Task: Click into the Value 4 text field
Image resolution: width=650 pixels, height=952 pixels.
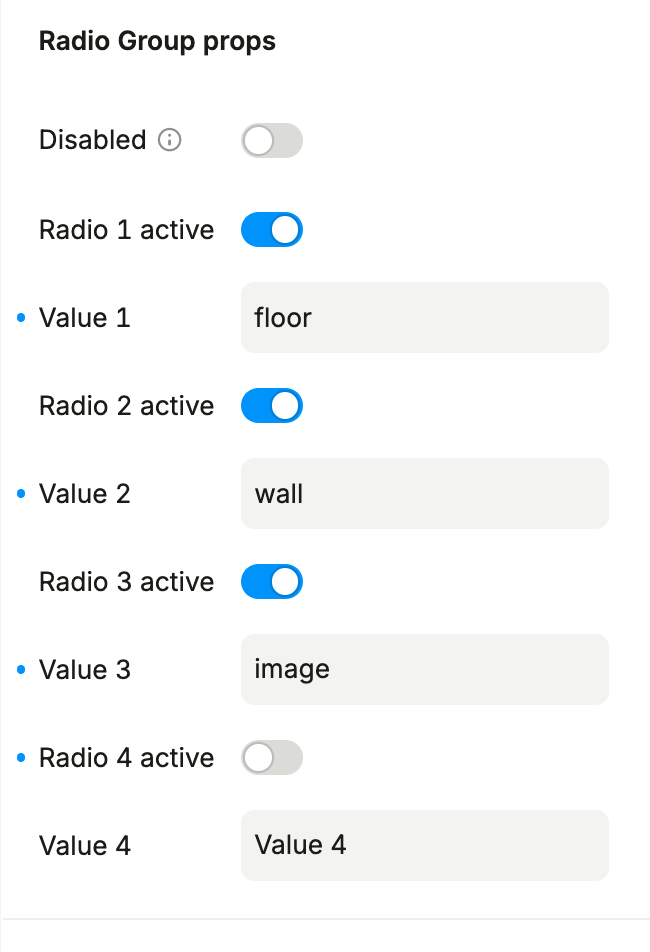Action: pos(424,846)
